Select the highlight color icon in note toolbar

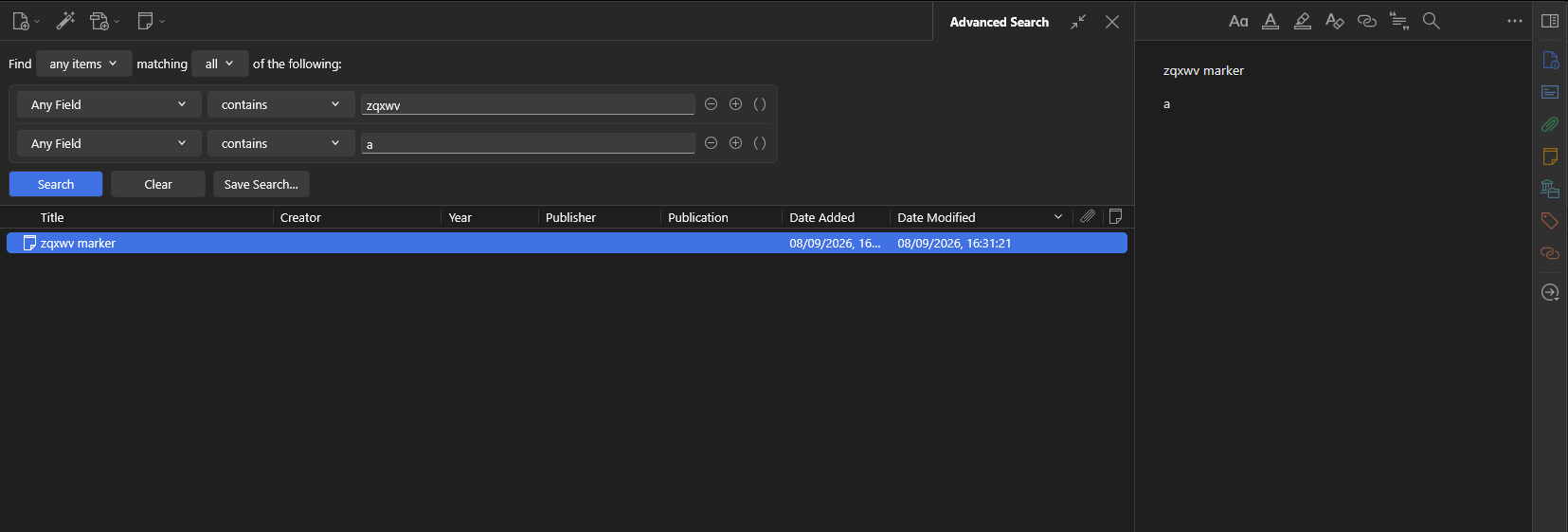[1303, 21]
